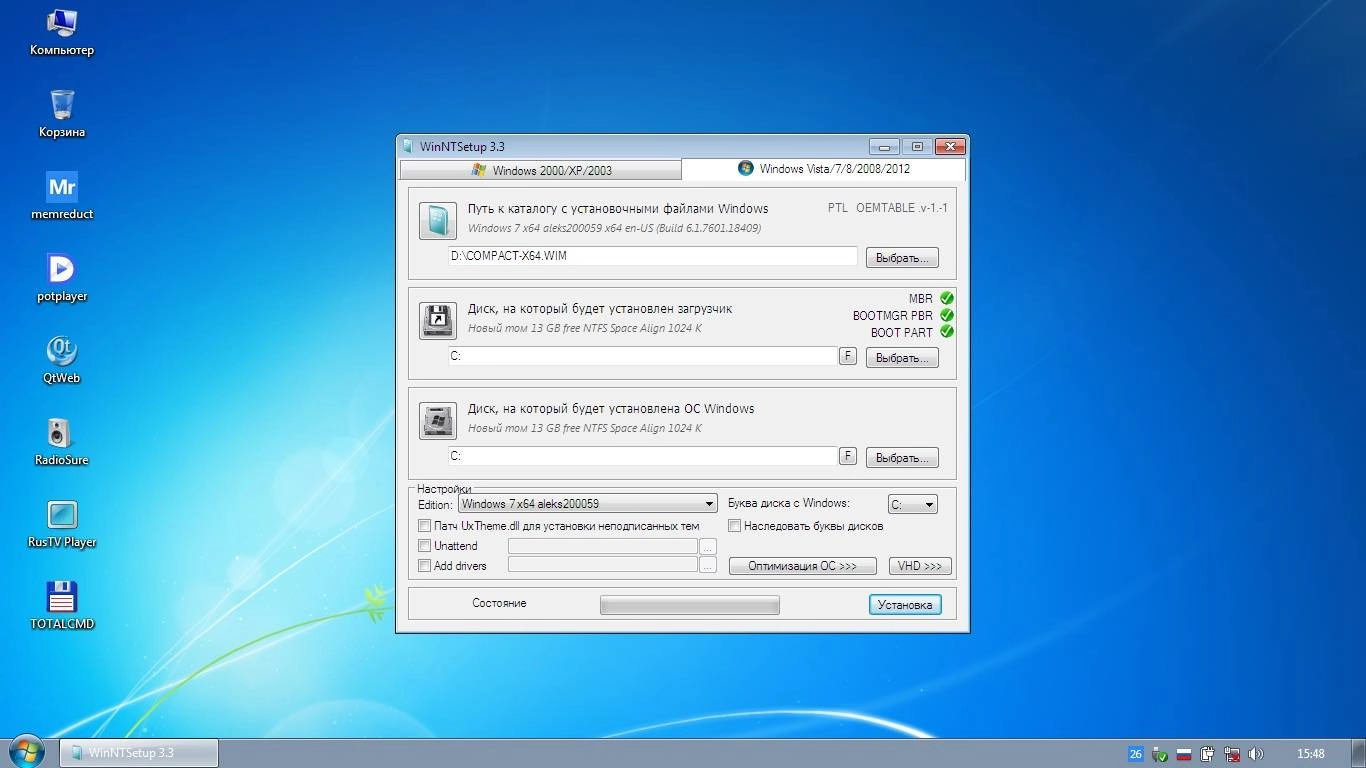The width and height of the screenshot is (1366, 768).
Task: Click the Add drivers path field
Action: pyautogui.click(x=603, y=566)
